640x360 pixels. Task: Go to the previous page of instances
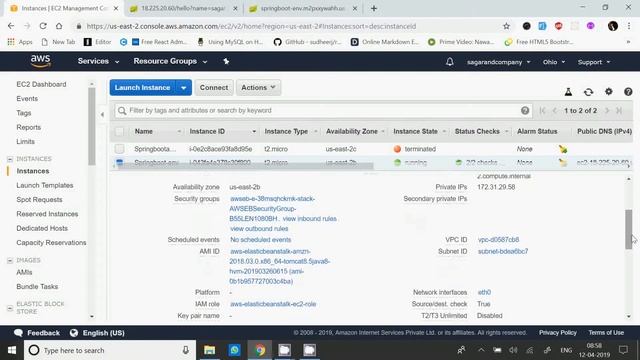(x=555, y=111)
